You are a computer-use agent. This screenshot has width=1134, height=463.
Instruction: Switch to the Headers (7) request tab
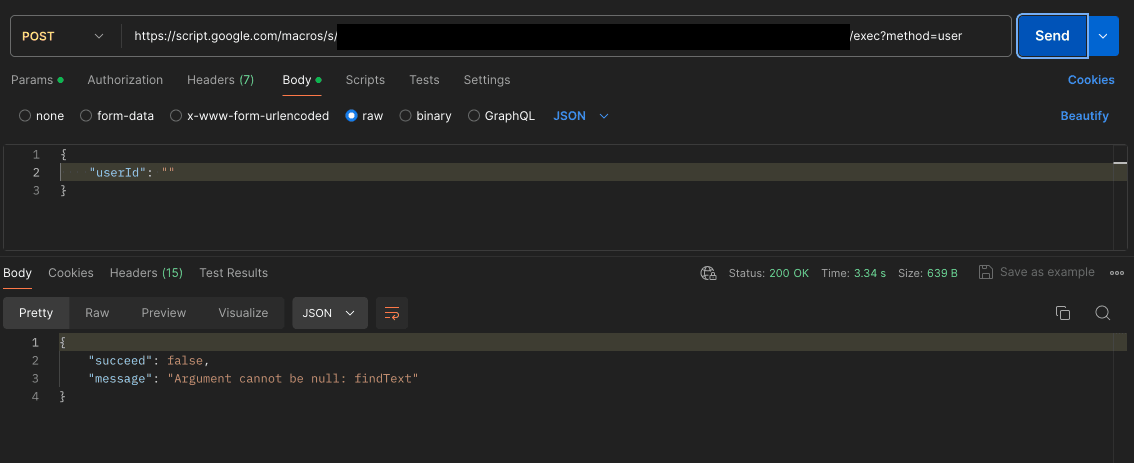coord(220,80)
